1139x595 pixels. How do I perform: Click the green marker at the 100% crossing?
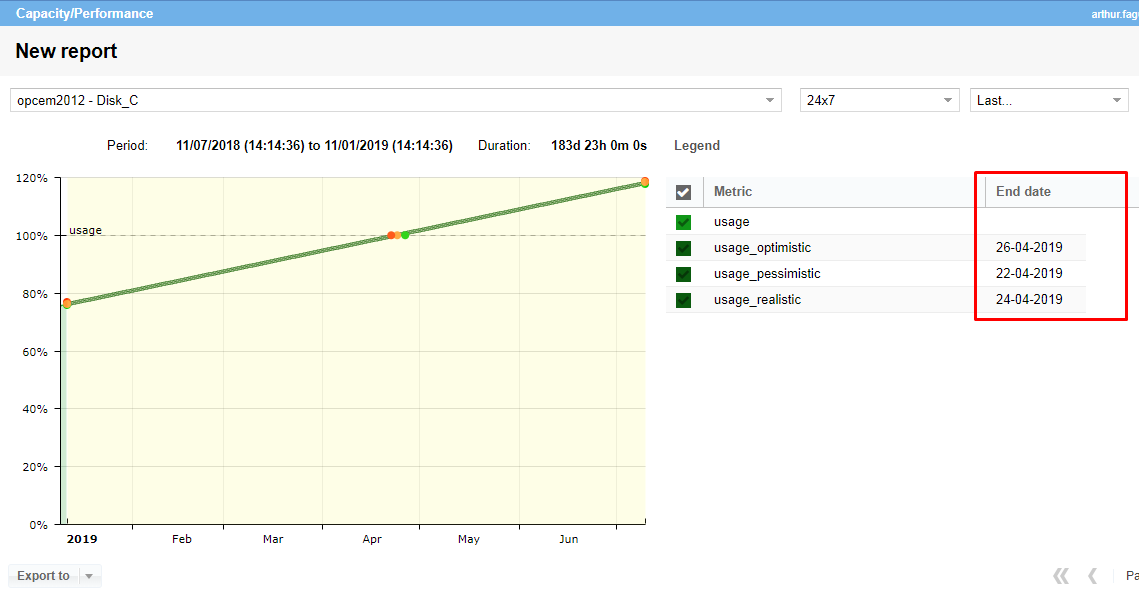[x=405, y=235]
